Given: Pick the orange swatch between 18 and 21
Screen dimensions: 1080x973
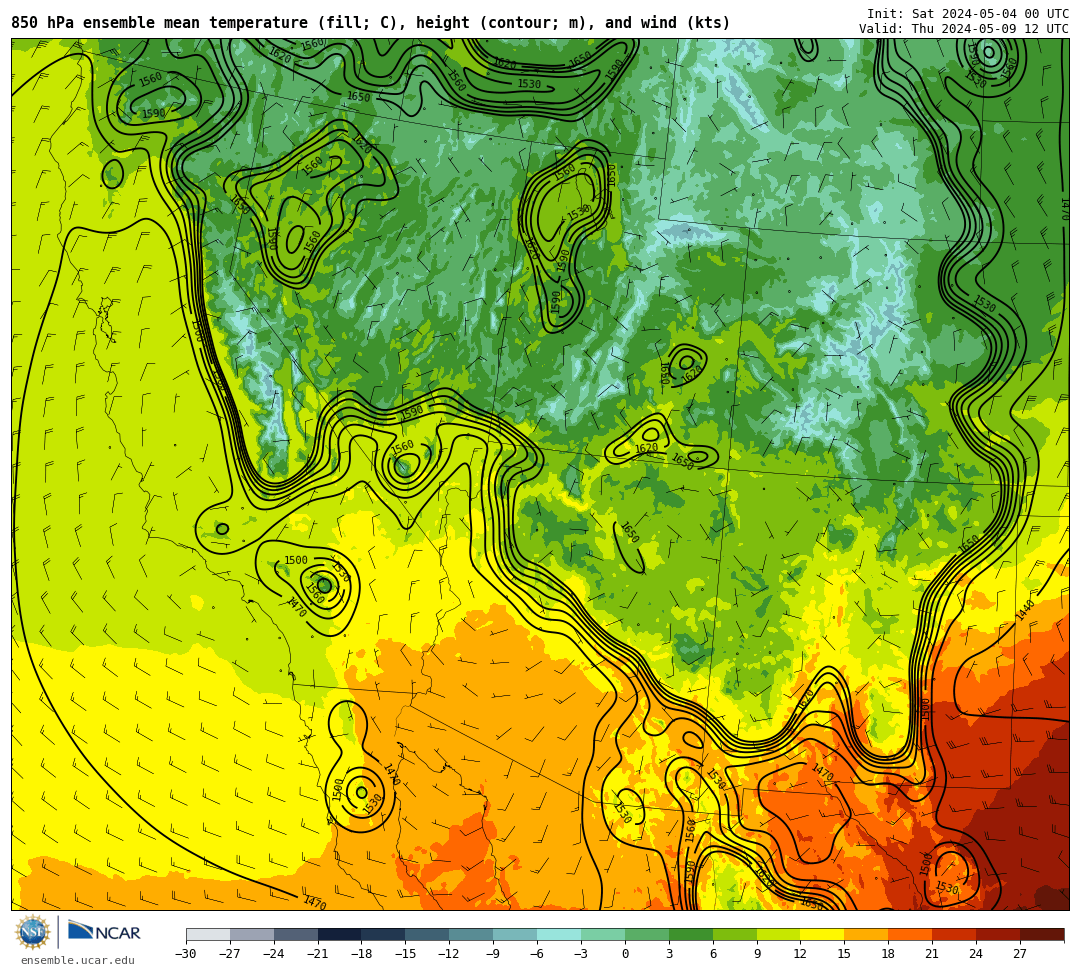Looking at the screenshot, I should 911,934.
